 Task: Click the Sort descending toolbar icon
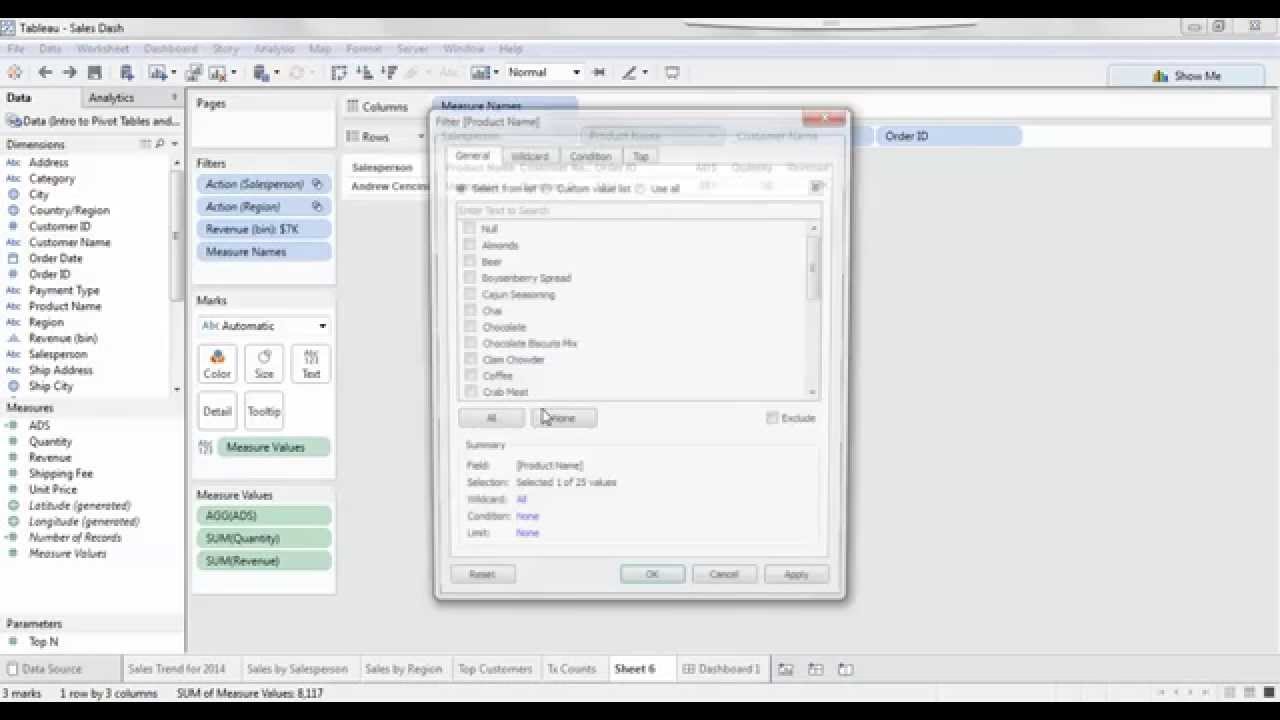(389, 72)
